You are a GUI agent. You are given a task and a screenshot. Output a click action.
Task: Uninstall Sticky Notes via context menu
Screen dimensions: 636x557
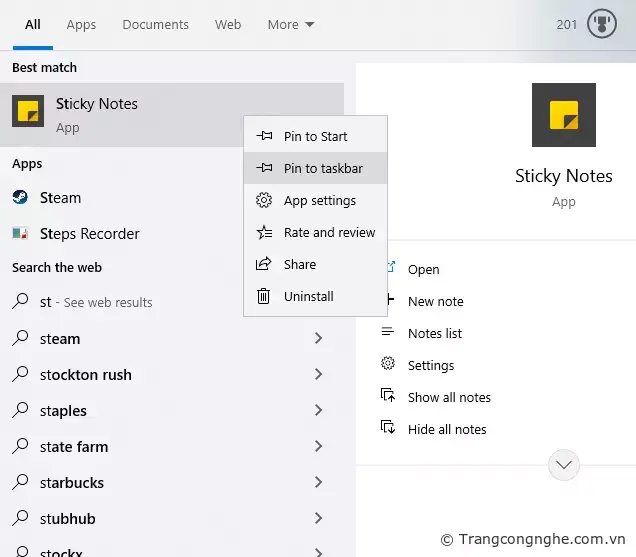308,297
